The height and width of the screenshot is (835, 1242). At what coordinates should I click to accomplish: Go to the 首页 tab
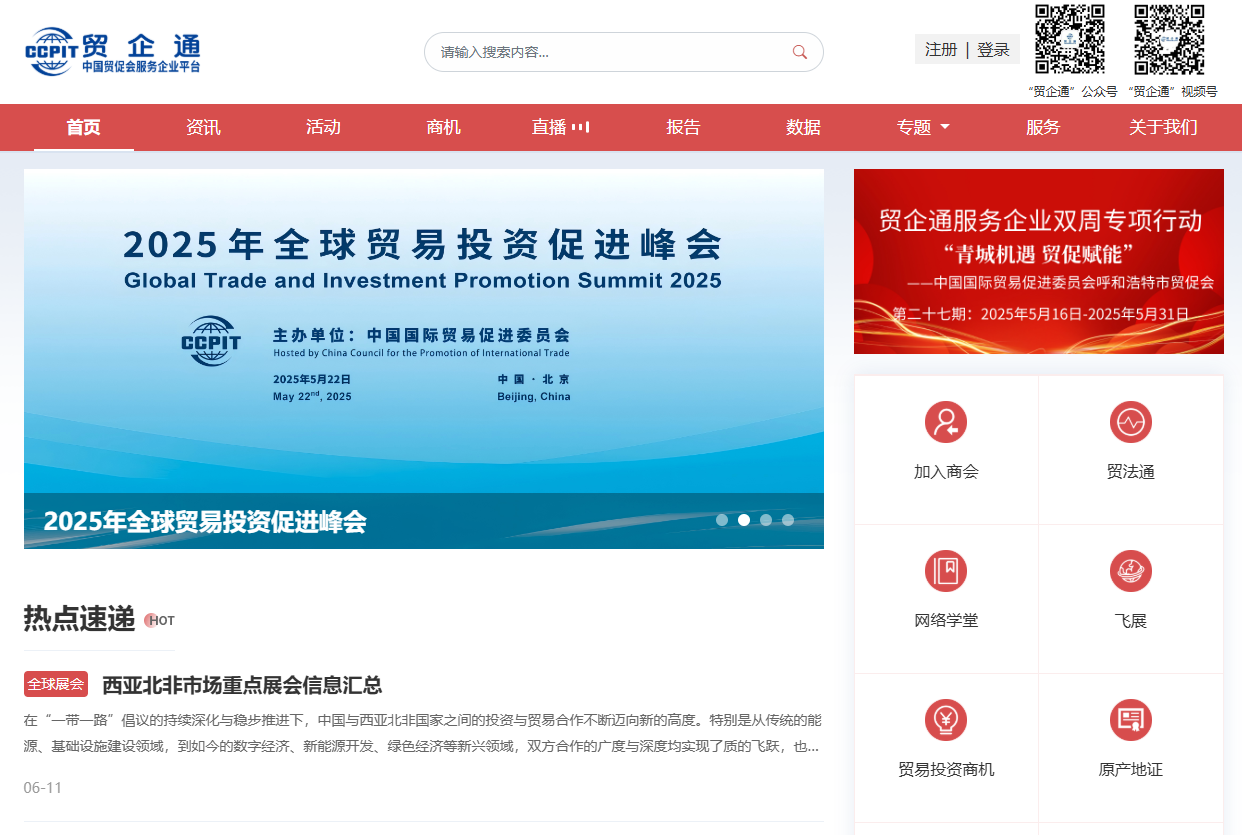(84, 127)
